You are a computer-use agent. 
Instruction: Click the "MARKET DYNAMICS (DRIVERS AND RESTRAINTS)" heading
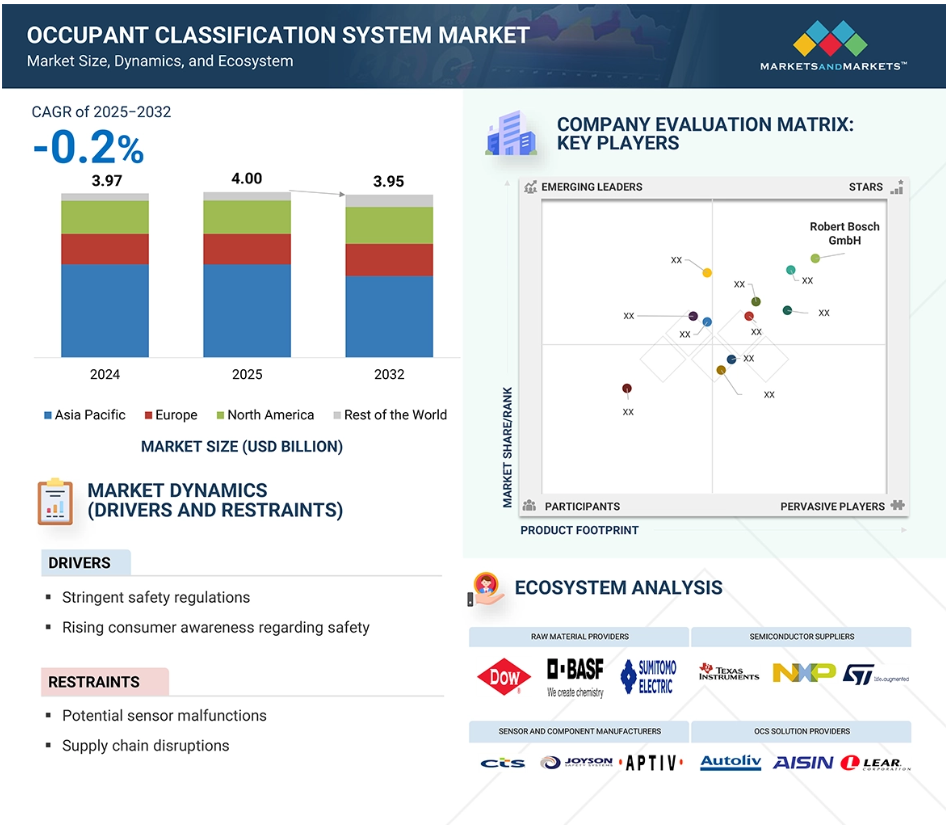tap(215, 500)
